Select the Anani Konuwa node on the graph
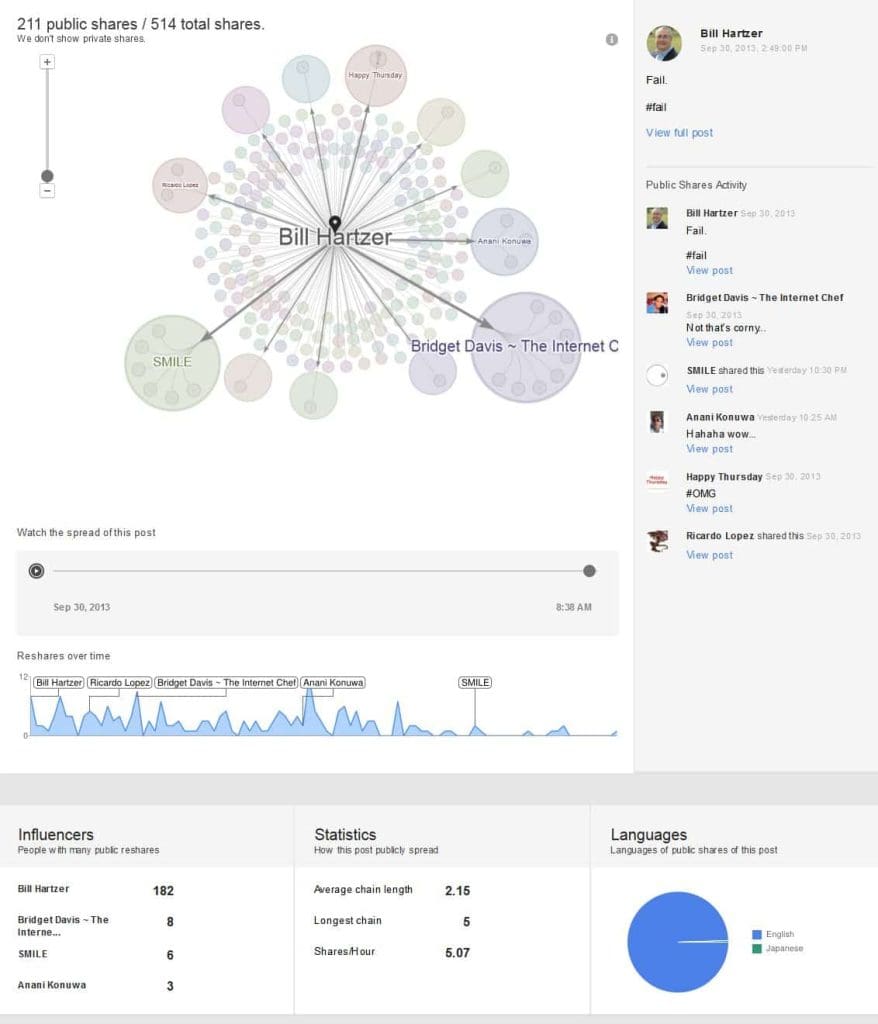Image resolution: width=878 pixels, height=1024 pixels. 506,240
